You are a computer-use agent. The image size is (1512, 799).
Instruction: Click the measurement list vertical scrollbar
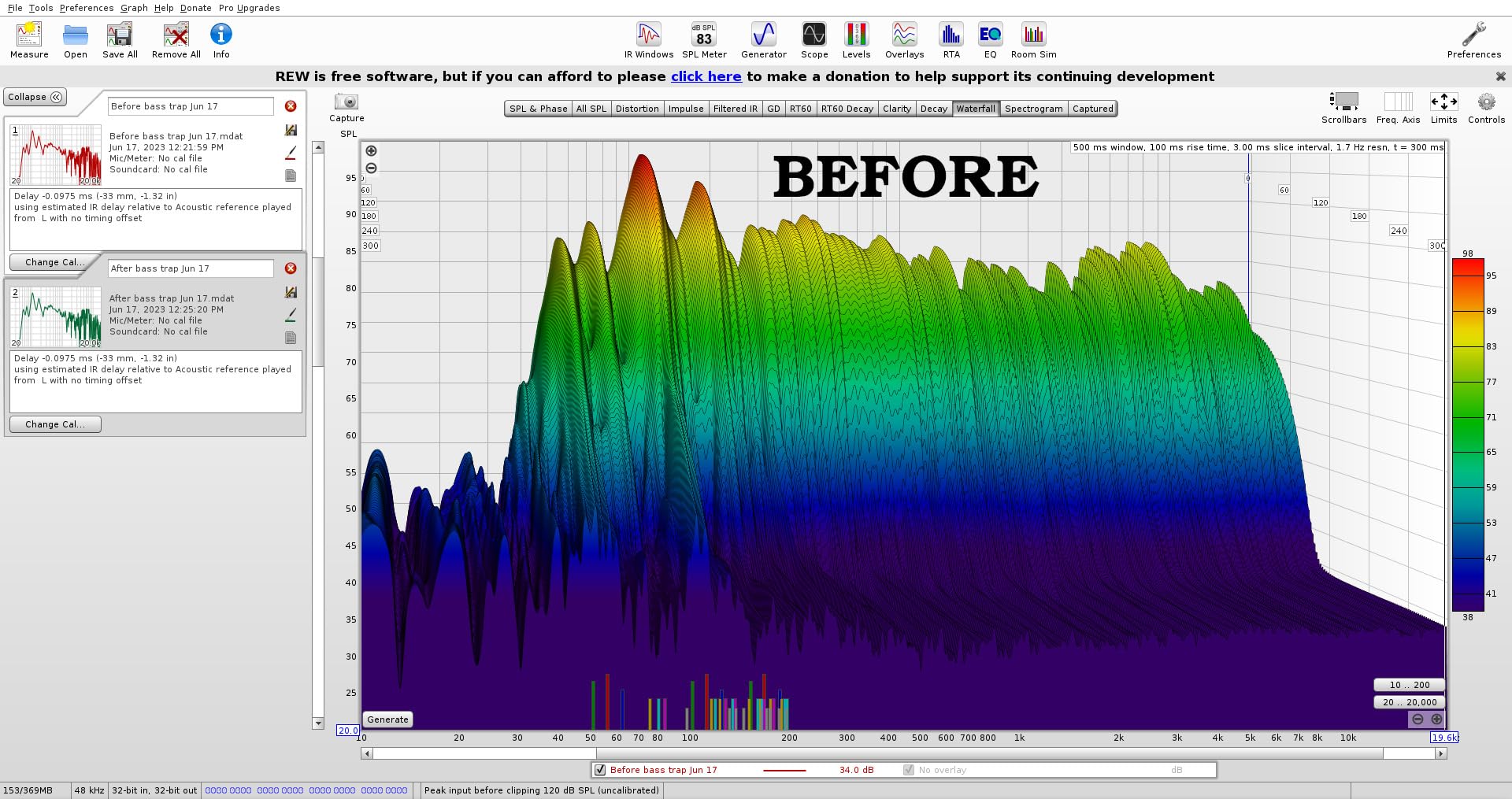318,311
